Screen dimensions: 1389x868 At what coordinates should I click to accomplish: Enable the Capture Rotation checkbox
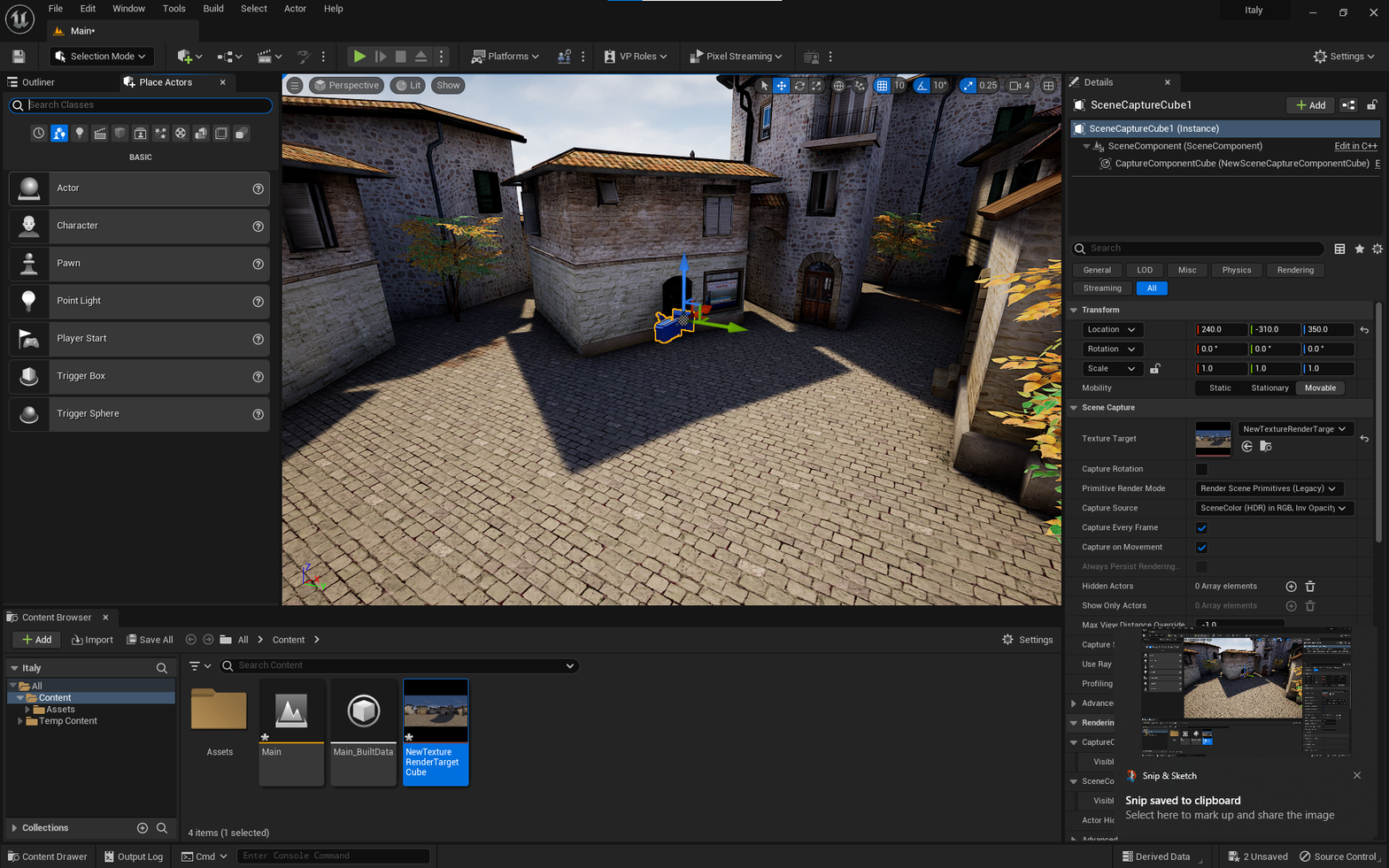click(1201, 470)
